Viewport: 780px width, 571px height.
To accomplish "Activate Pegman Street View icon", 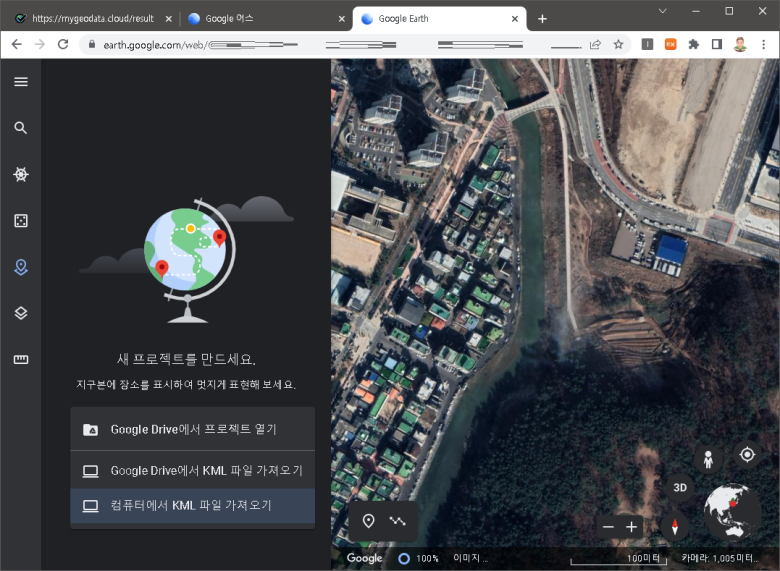I will 708,459.
